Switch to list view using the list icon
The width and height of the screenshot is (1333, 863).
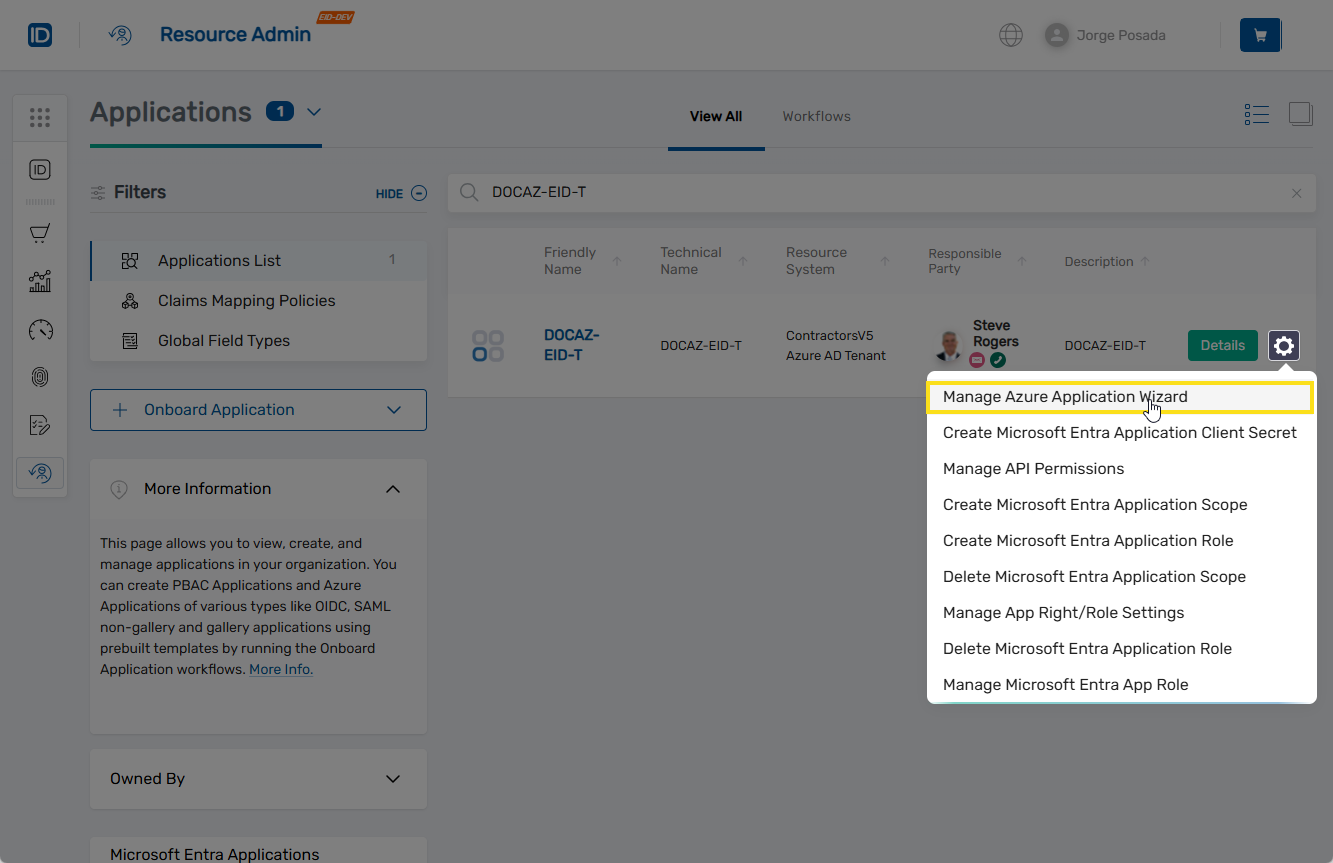point(1257,114)
